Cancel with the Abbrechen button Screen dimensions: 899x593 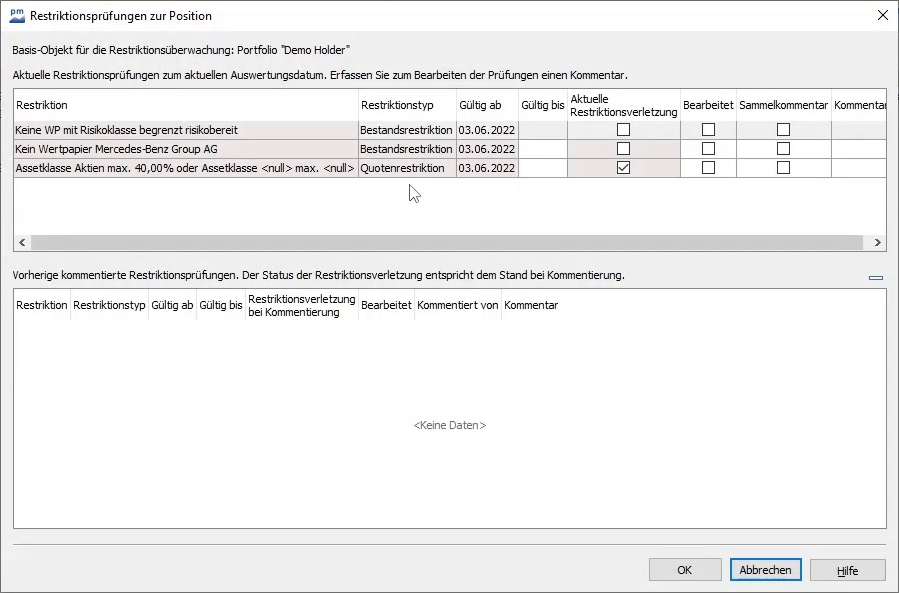pos(766,570)
